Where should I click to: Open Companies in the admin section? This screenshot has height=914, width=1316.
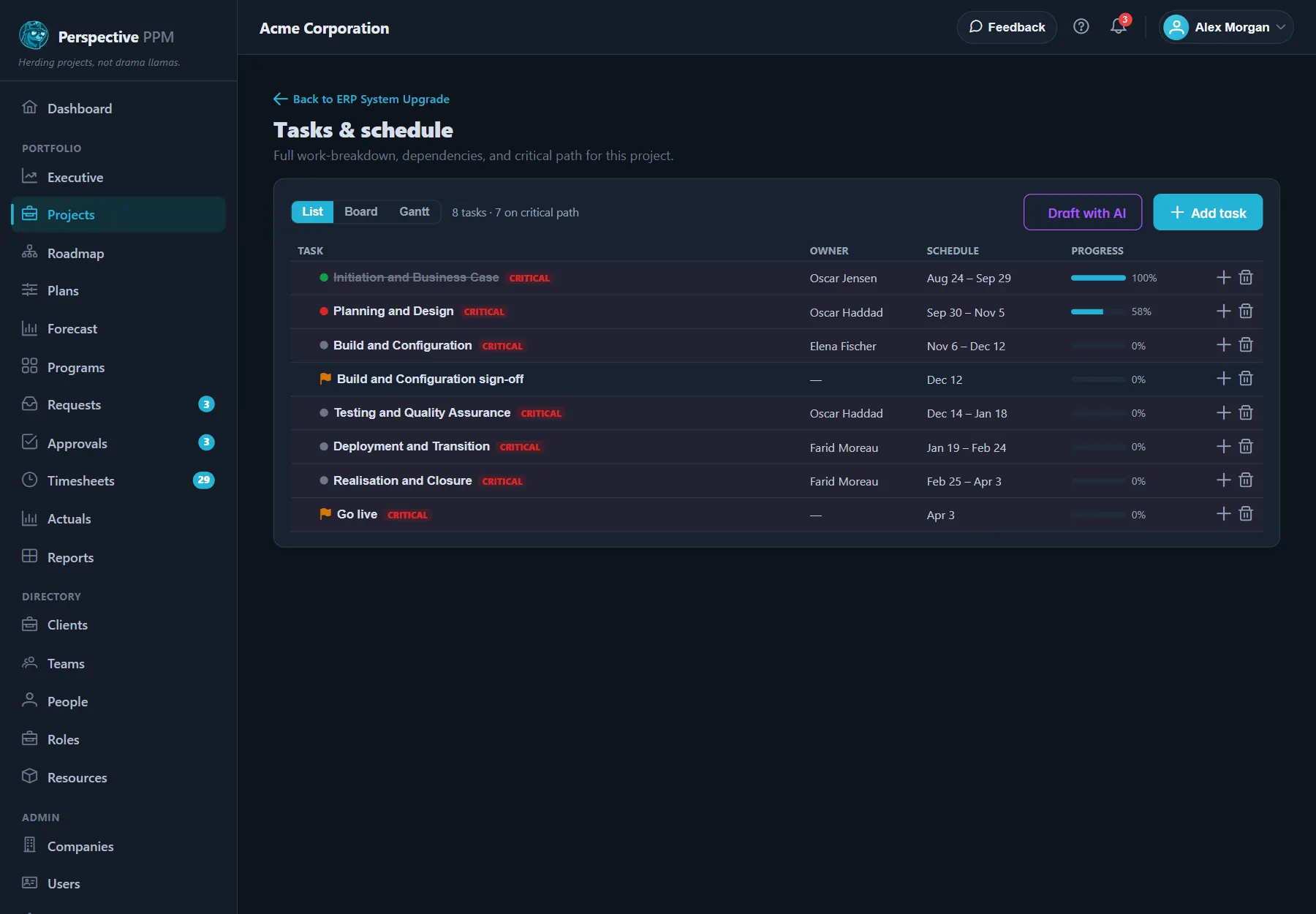pos(118,846)
